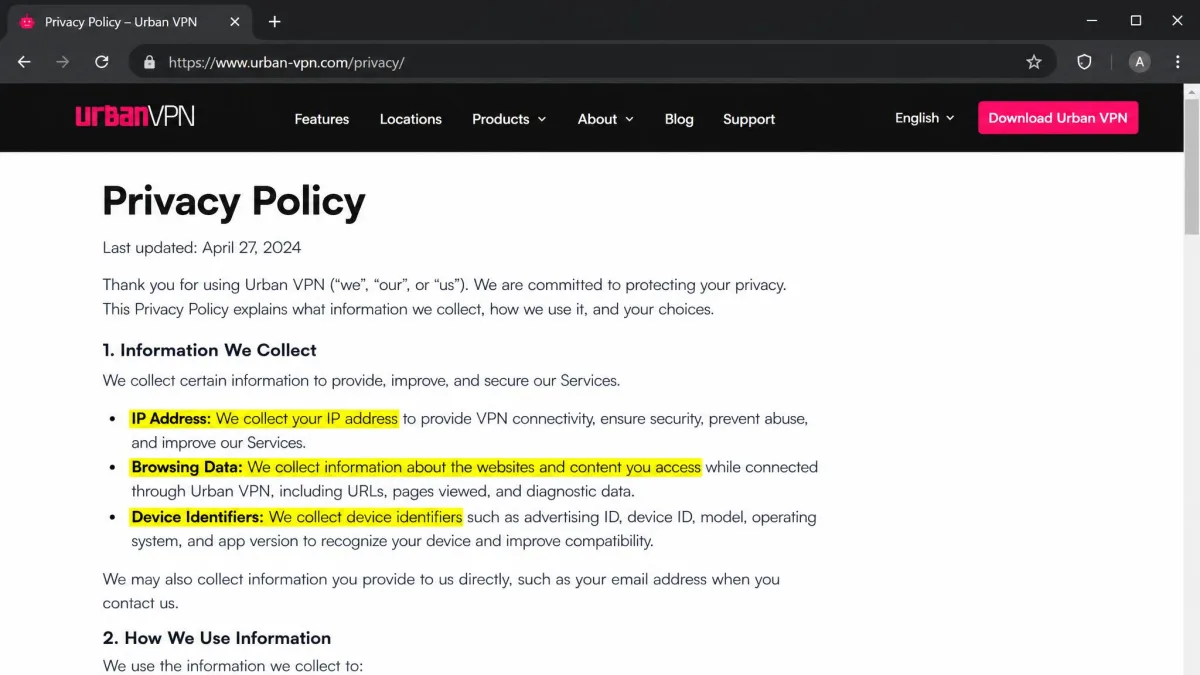1200x675 pixels.
Task: Select the Privacy Policy – Urban VPN tab
Action: (x=130, y=22)
